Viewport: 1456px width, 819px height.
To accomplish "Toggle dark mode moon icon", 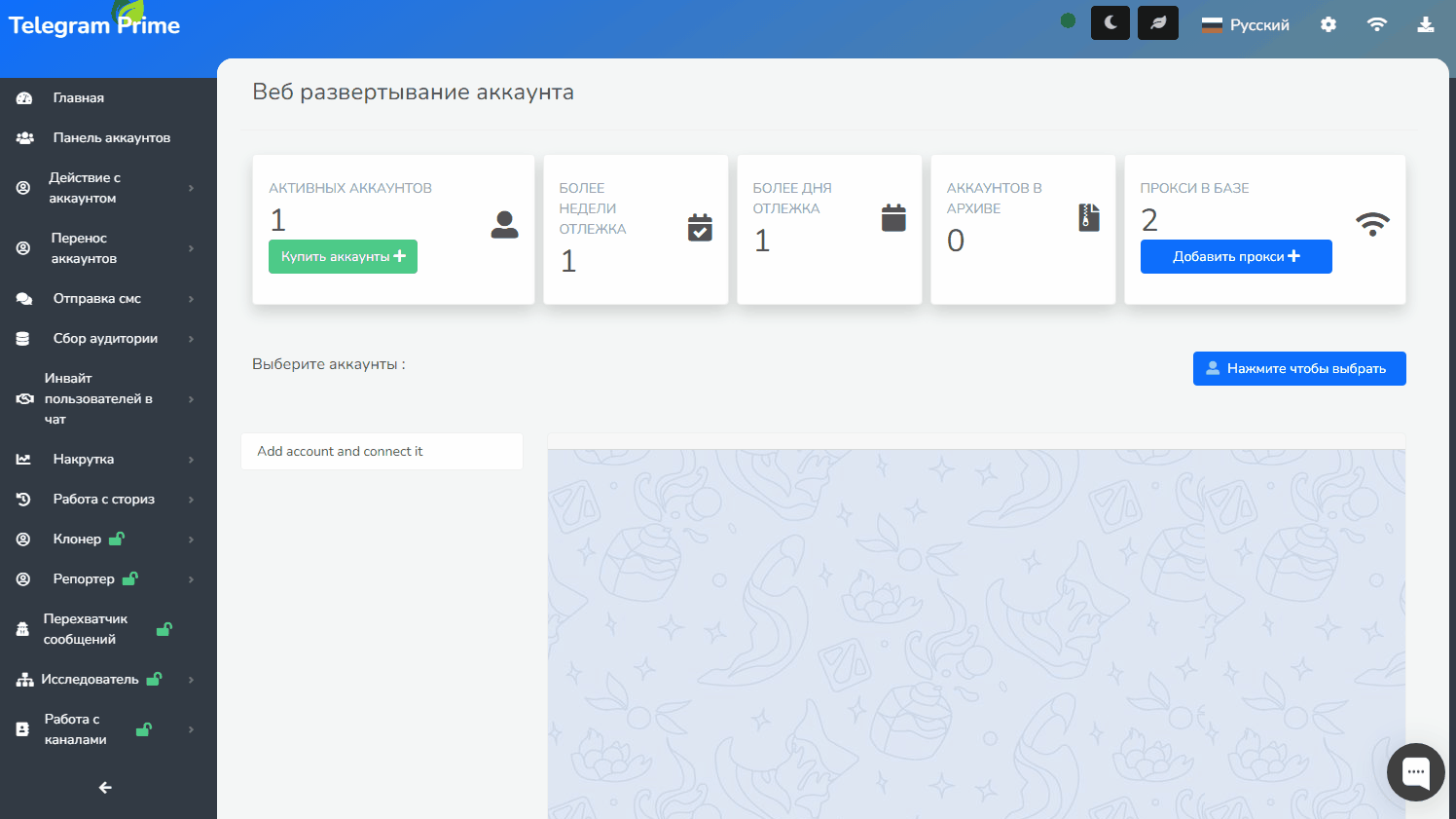I will pyautogui.click(x=1110, y=22).
